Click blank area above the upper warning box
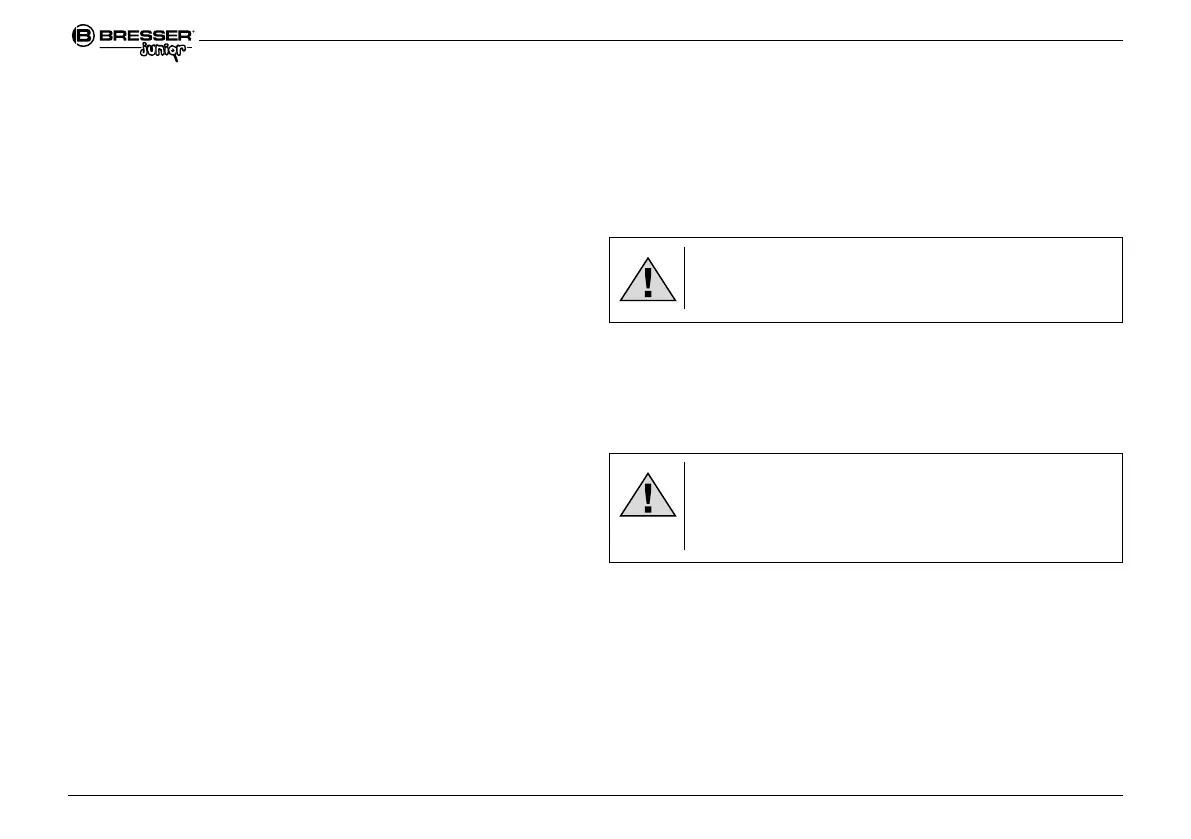Screen dimensions: 1191x839 point(865,150)
